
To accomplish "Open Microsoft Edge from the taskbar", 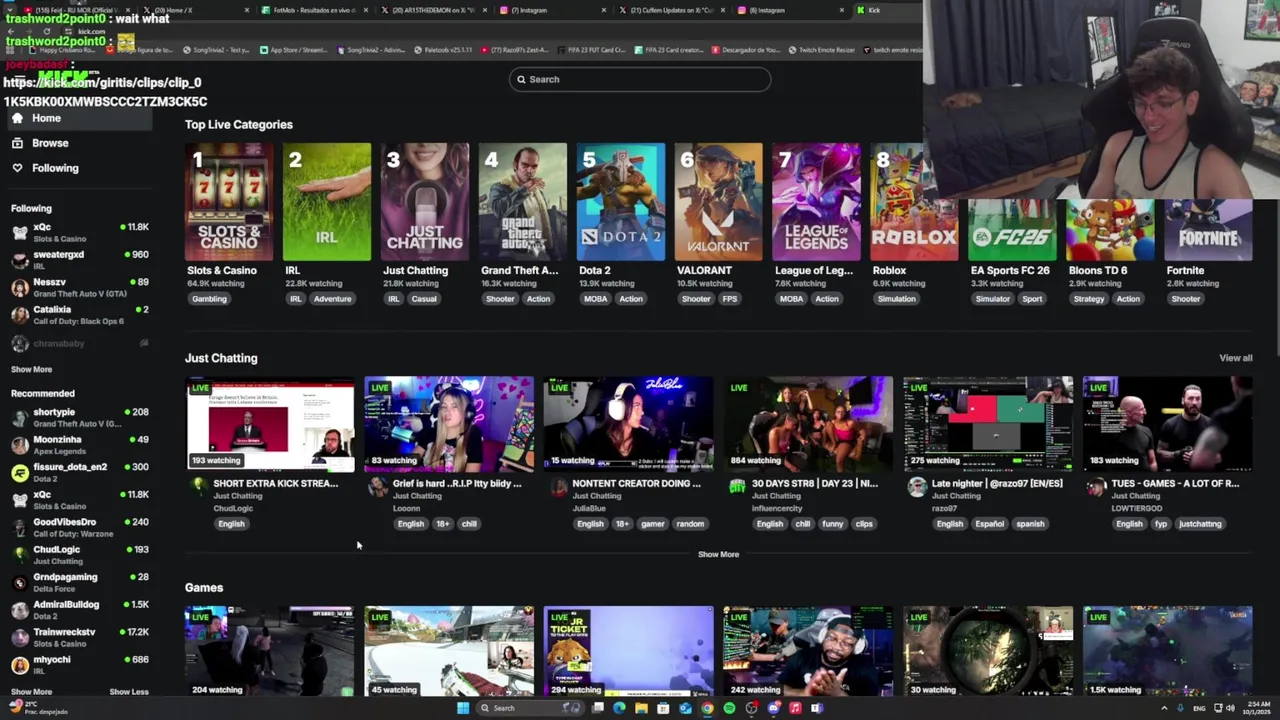I will pos(619,708).
